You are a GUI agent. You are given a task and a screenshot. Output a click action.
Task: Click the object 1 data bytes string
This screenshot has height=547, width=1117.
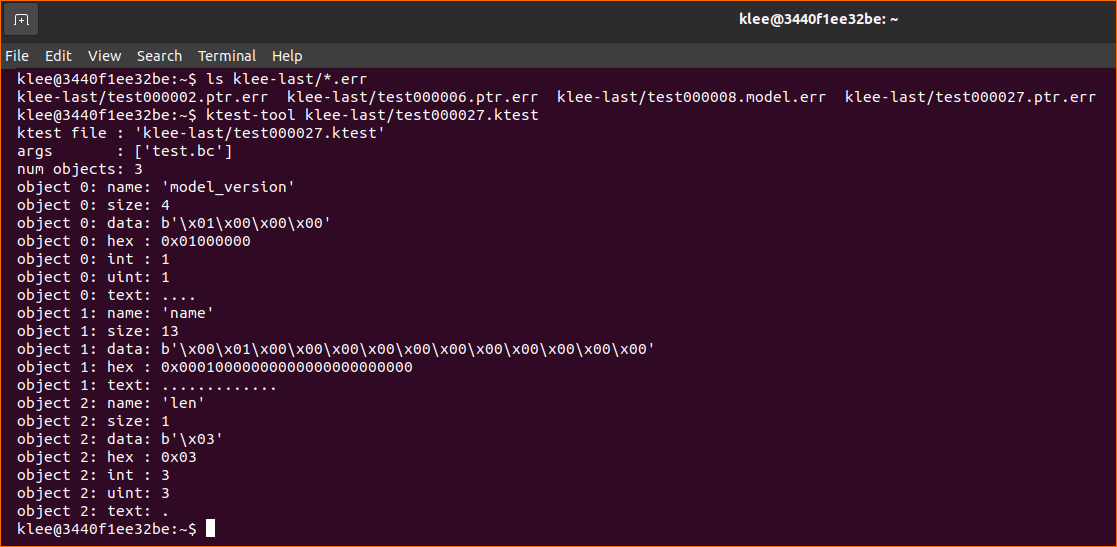click(408, 349)
